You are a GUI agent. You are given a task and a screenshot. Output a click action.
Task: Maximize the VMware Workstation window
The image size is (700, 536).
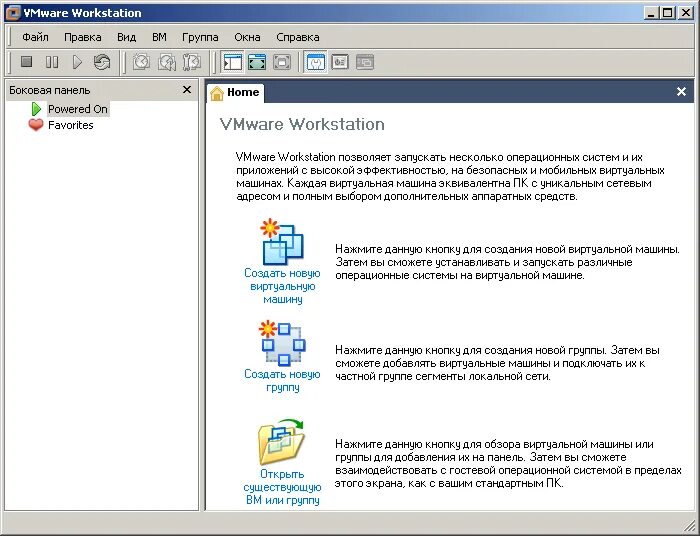667,13
